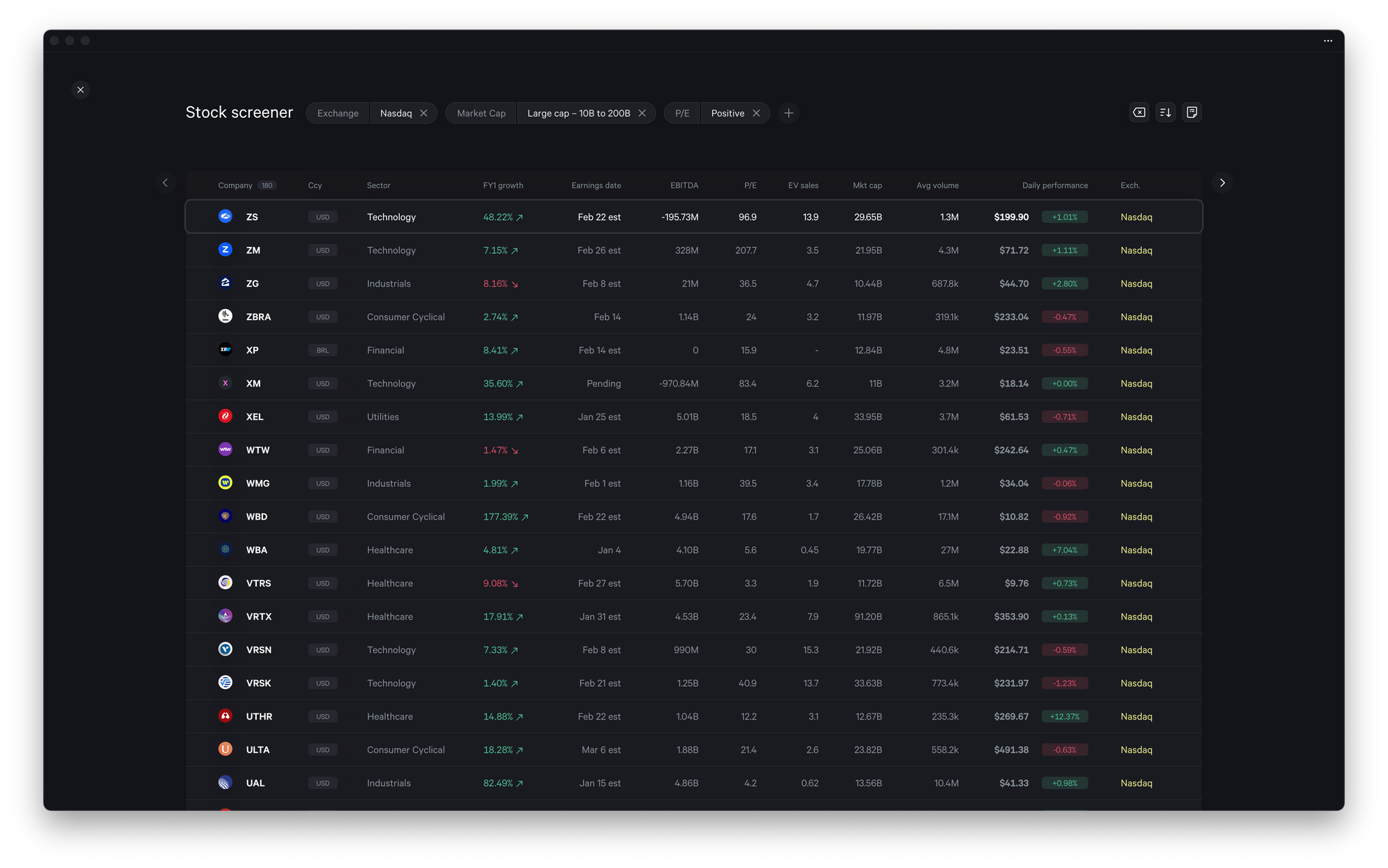Go to next columns with right chevron
Image resolution: width=1388 pixels, height=868 pixels.
(x=1222, y=182)
